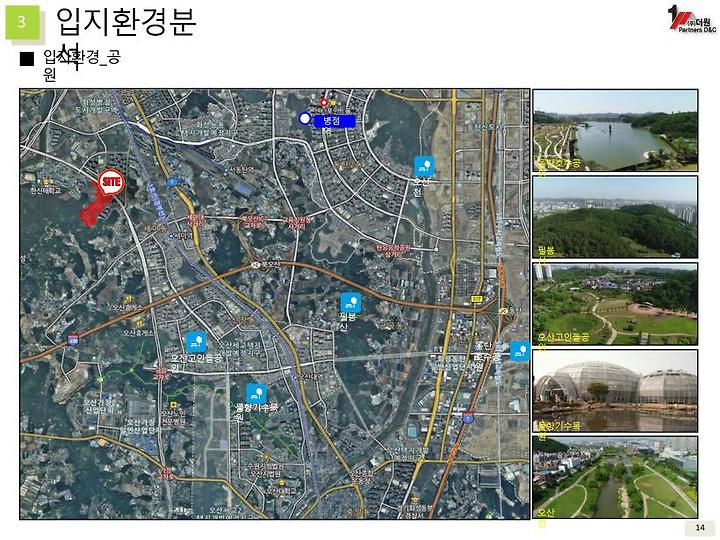Click the 오산고인돌공원 map label

click(x=196, y=362)
